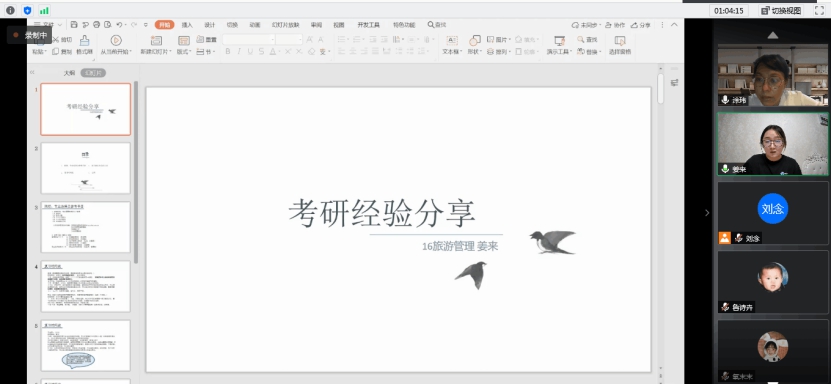This screenshot has height=384, width=831.
Task: Click the Save icon in quick access toolbar
Action: [x=74, y=25]
